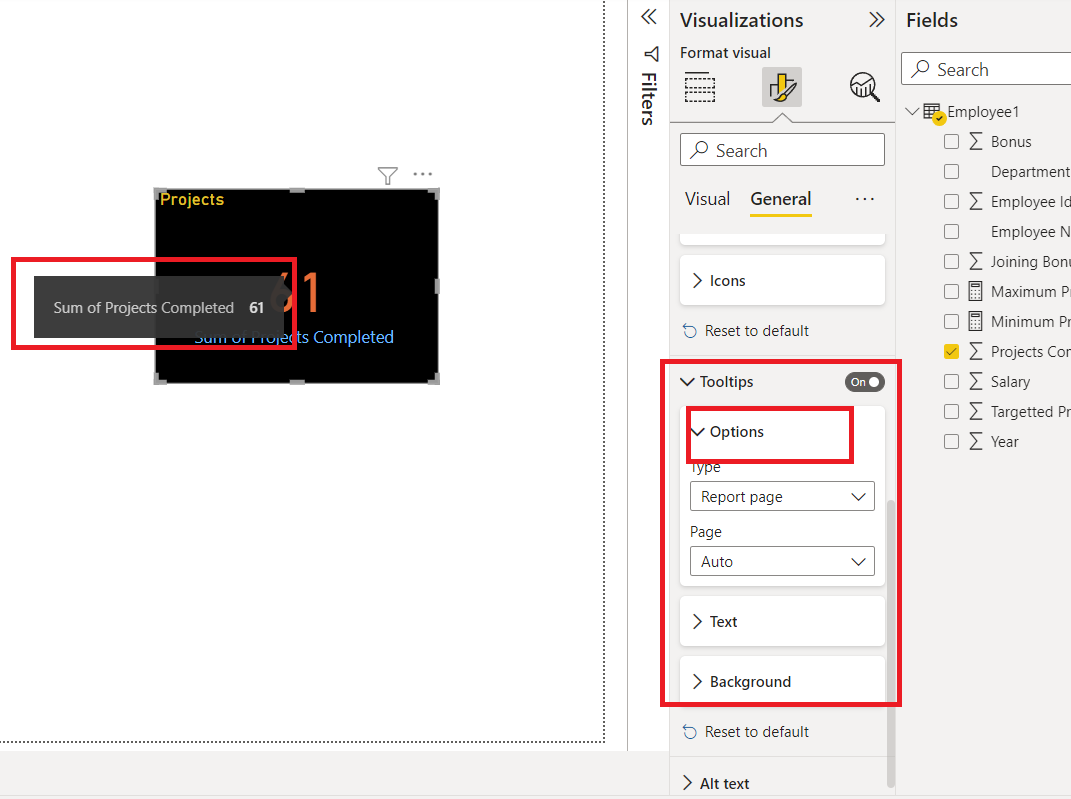Select the Employee N field name
The image size is (1071, 799).
1031,232
